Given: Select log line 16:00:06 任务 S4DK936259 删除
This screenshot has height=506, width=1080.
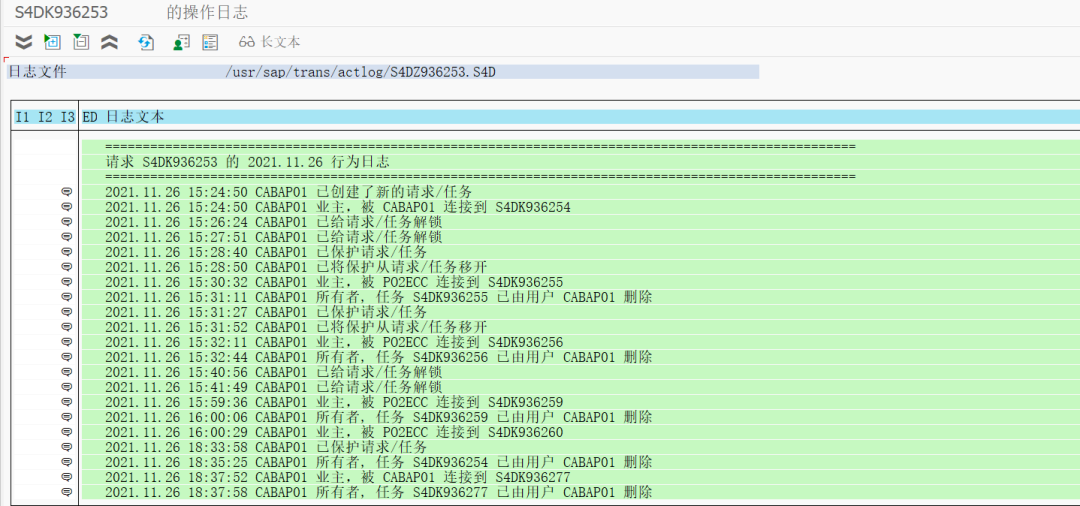Looking at the screenshot, I should pyautogui.click(x=379, y=417).
